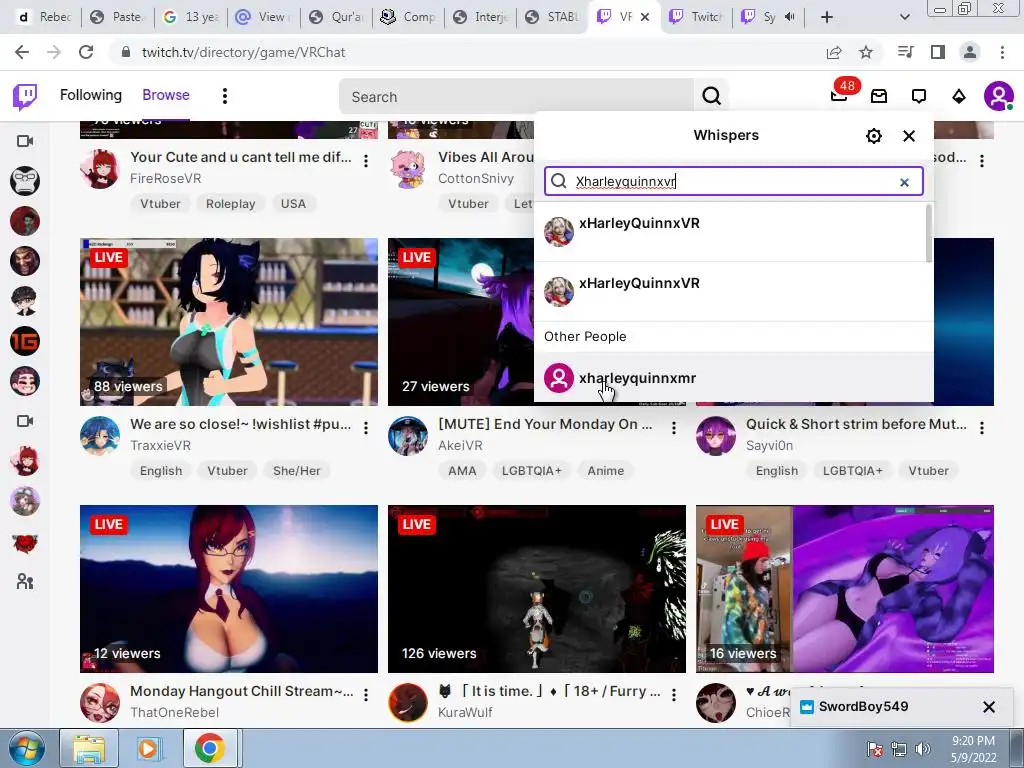Use the whisper results scrollbar
The width and height of the screenshot is (1024, 768).
(929, 234)
